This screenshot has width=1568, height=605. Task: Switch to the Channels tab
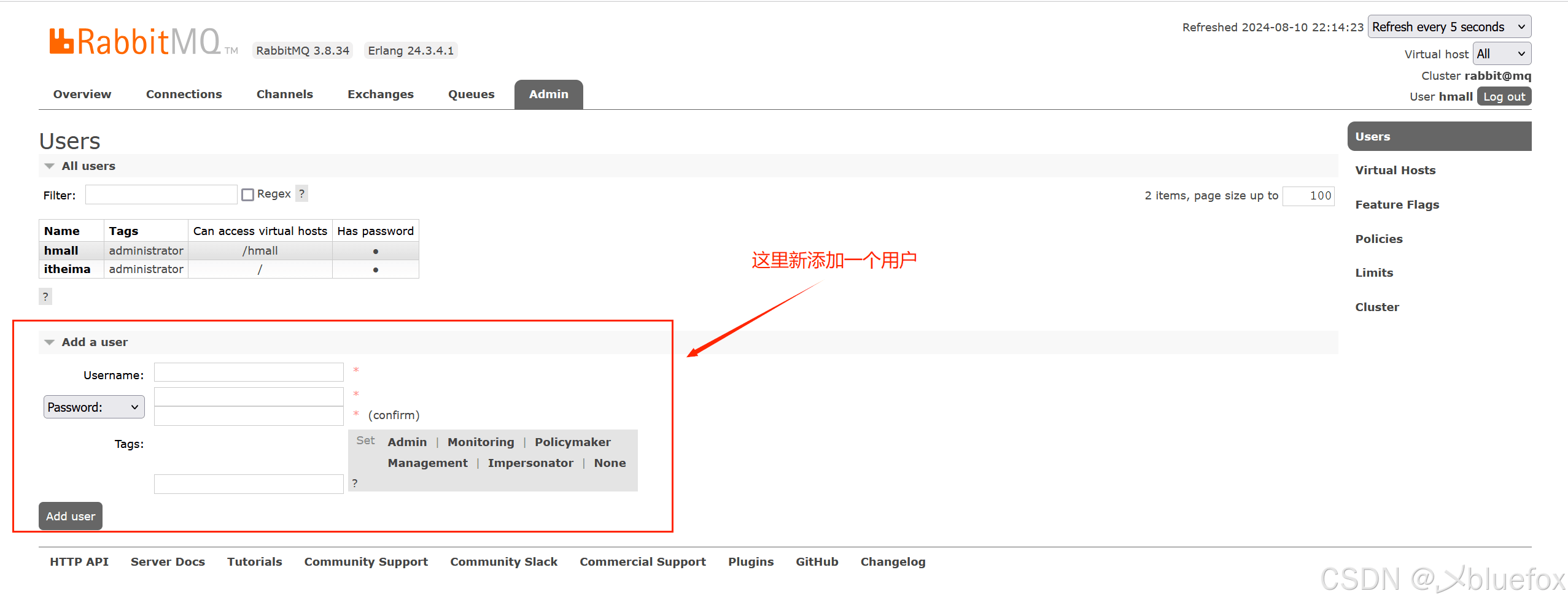tap(285, 94)
